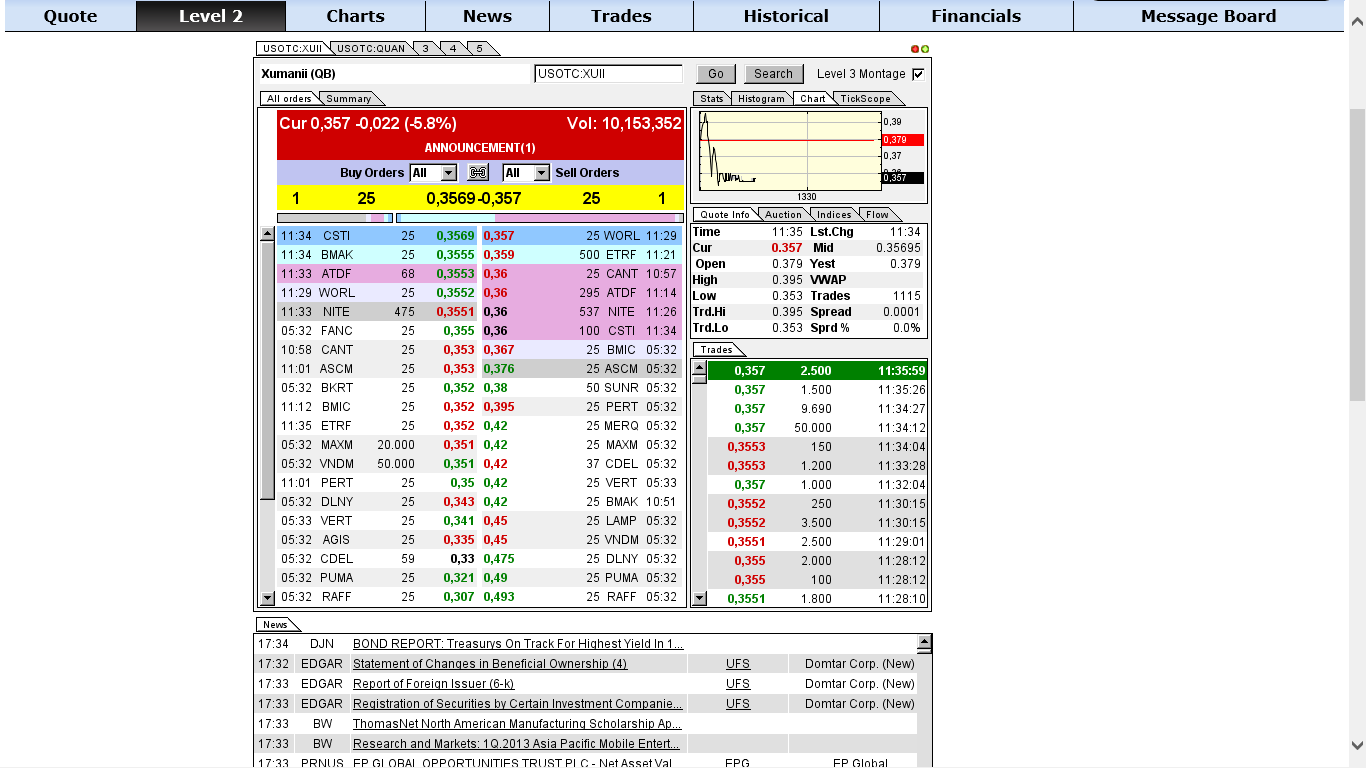Image resolution: width=1366 pixels, height=768 pixels.
Task: Click the chain link icon between order filters
Action: (478, 173)
